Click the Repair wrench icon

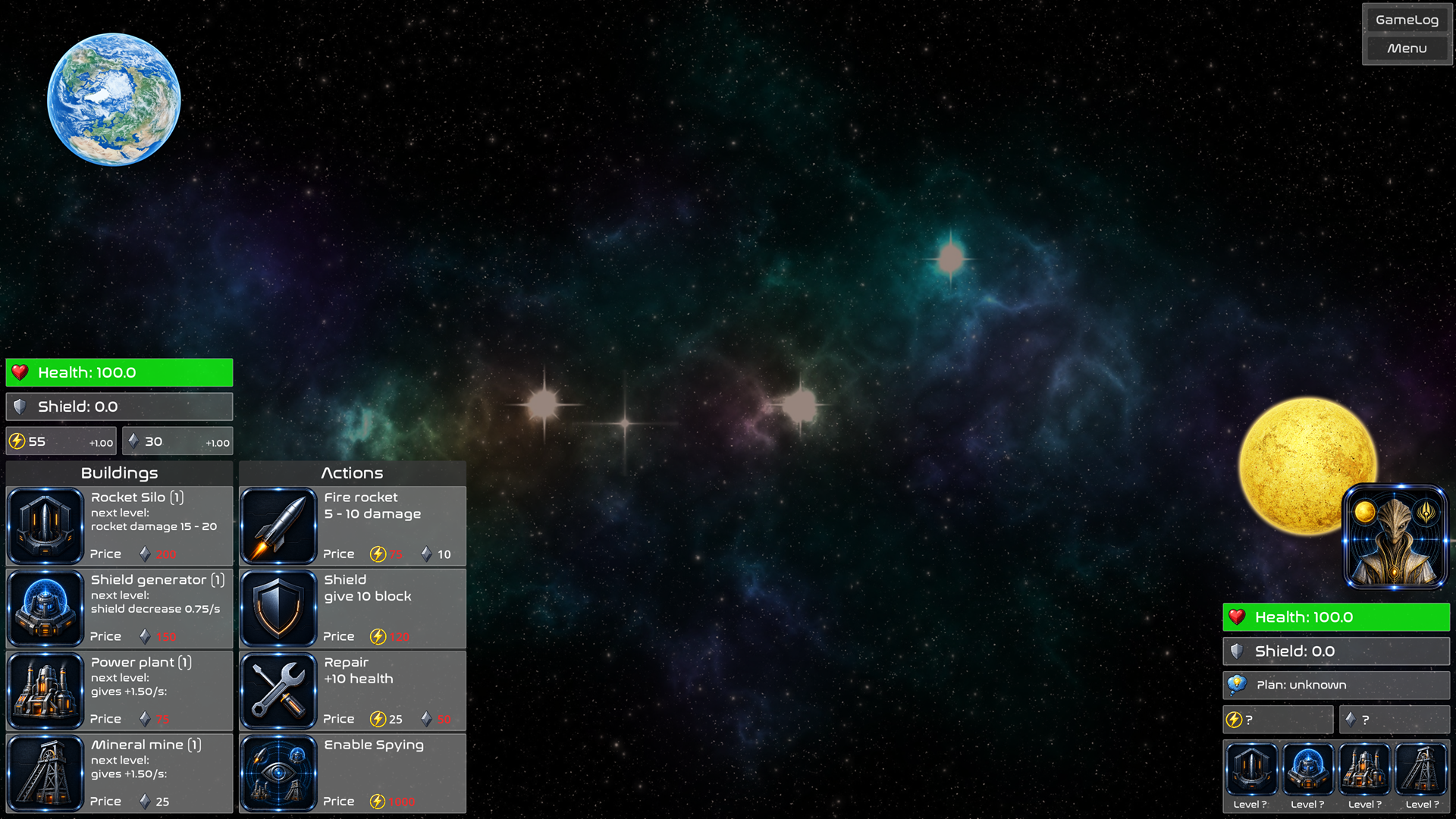pyautogui.click(x=278, y=691)
